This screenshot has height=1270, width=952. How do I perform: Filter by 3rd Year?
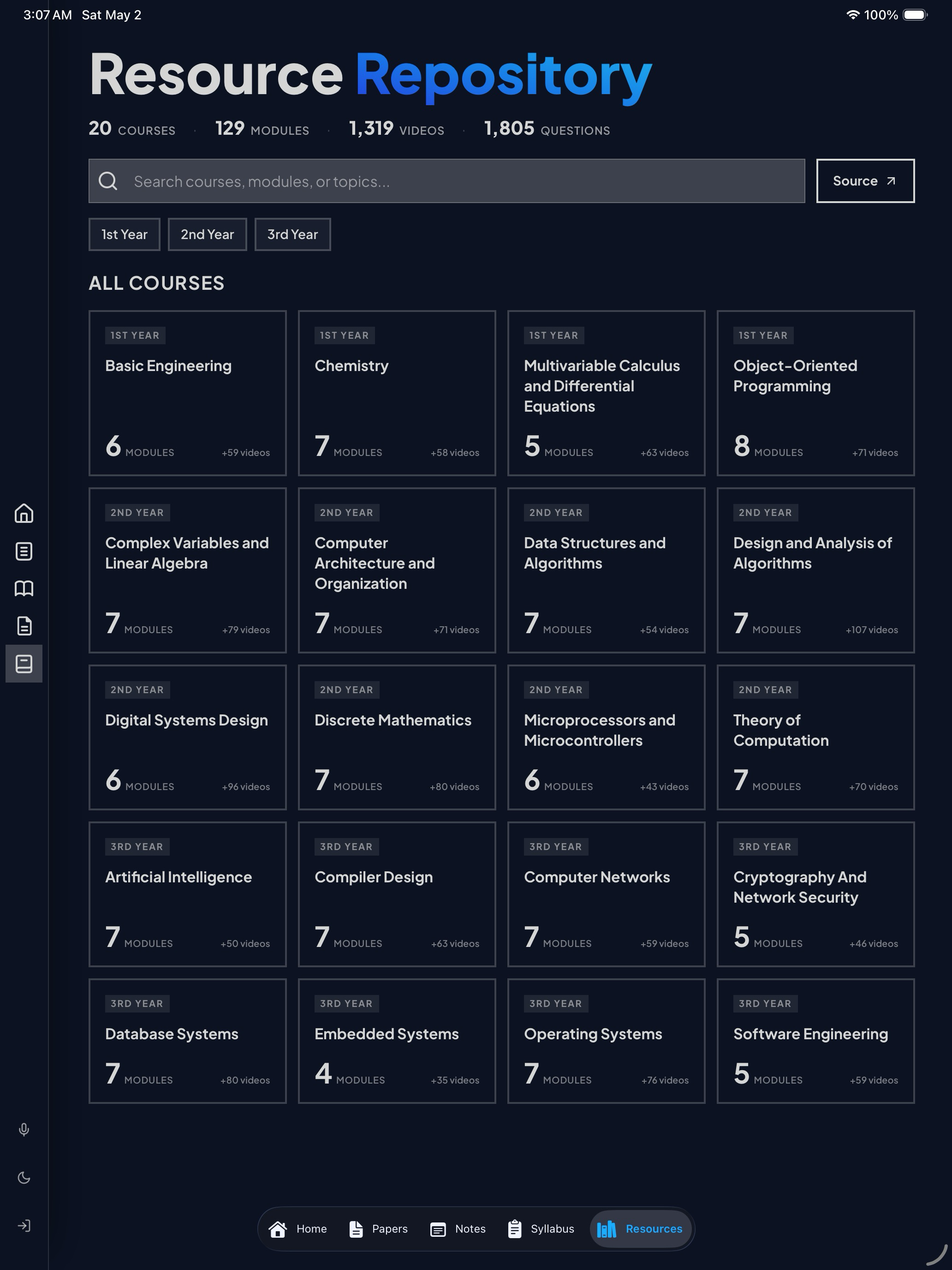pos(293,234)
